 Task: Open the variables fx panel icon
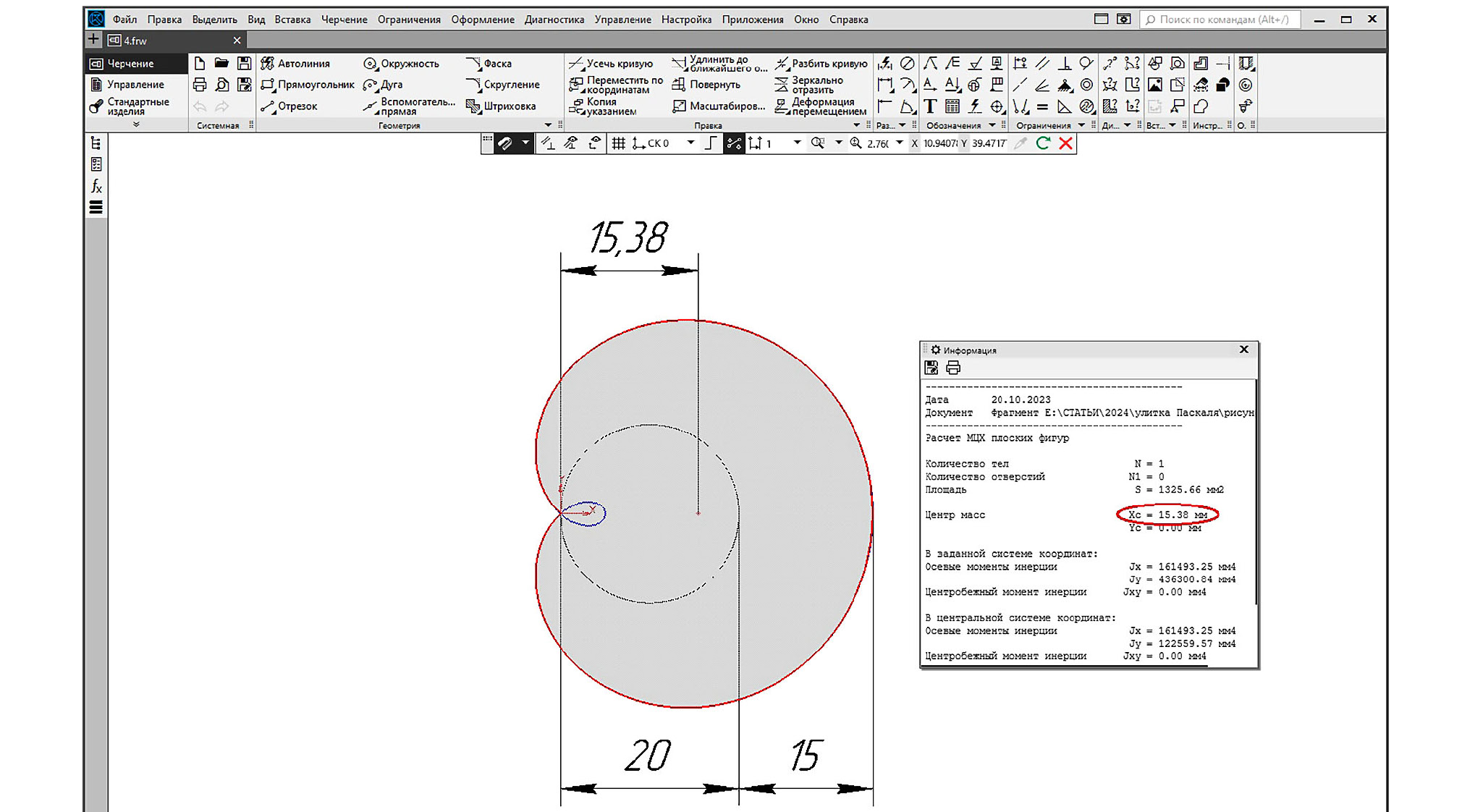pos(96,187)
